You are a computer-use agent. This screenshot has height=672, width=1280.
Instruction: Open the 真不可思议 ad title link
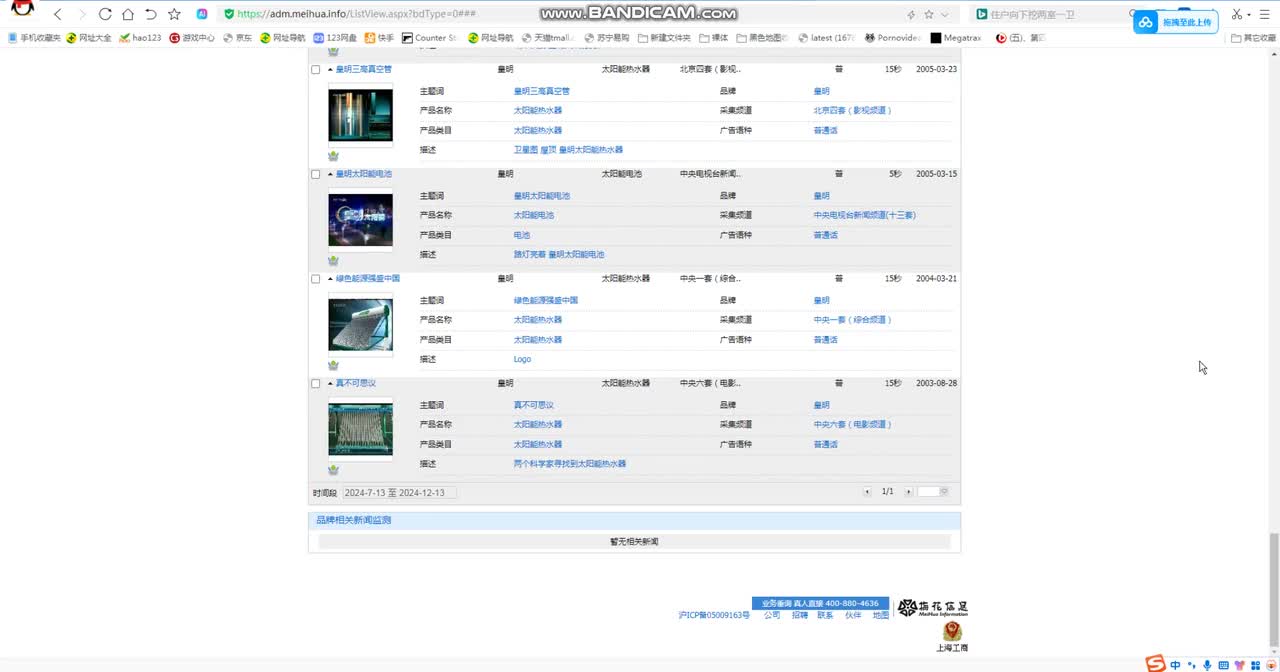356,384
